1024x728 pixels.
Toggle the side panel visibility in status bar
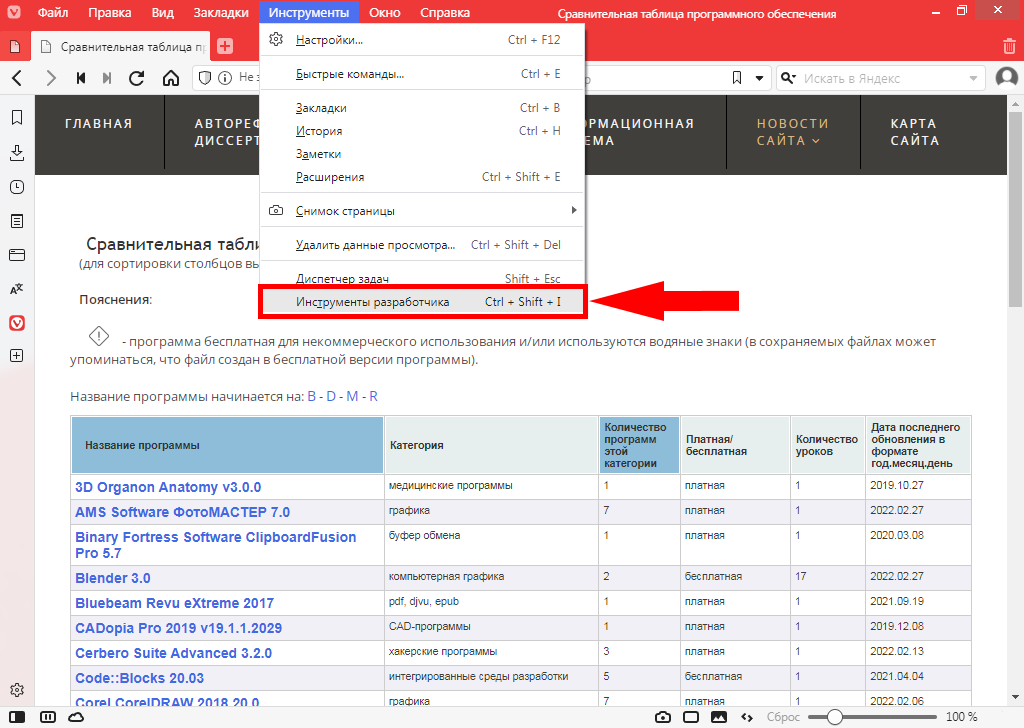[x=18, y=717]
